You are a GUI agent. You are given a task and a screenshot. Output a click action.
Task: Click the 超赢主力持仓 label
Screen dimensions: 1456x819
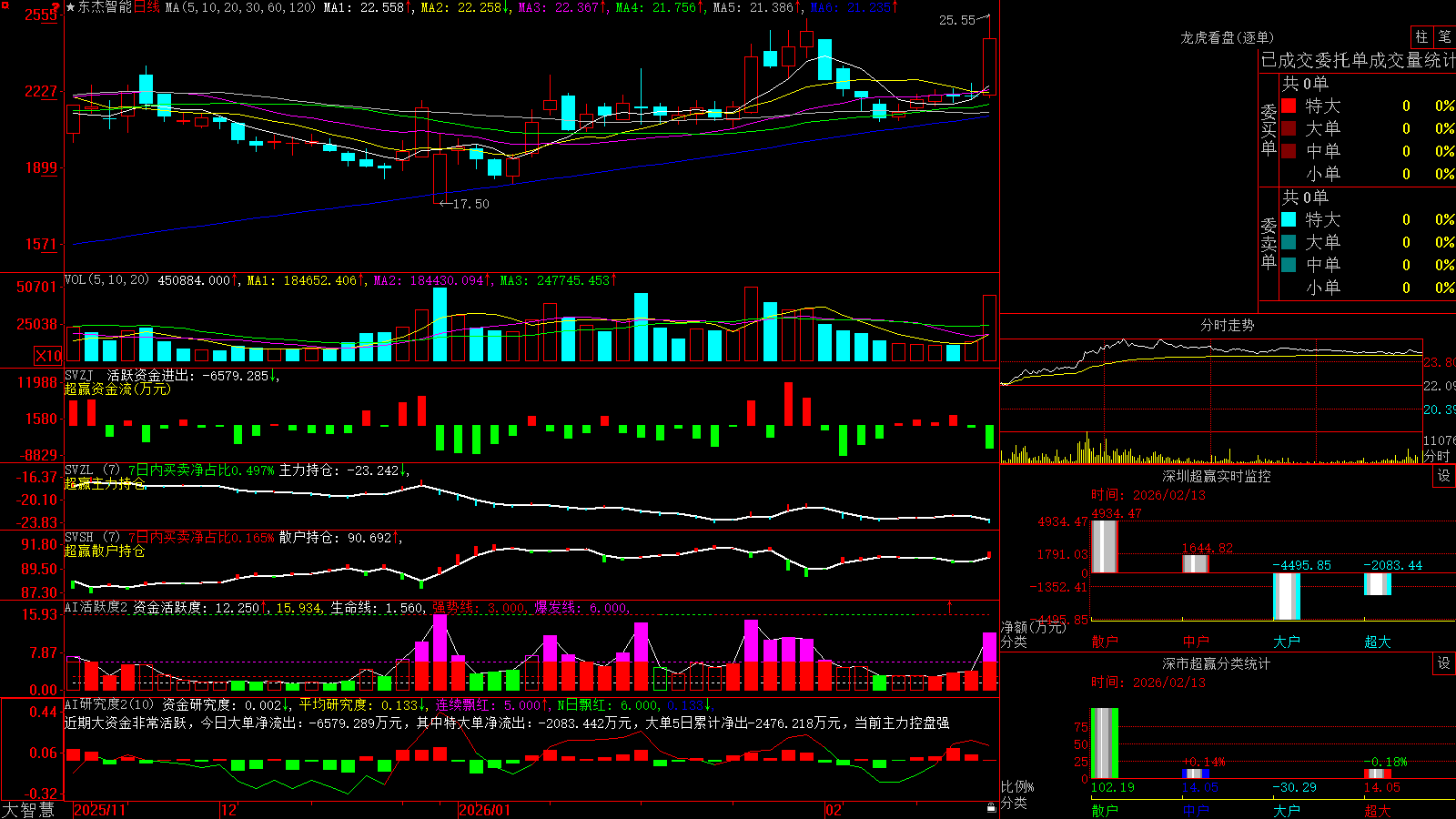pos(105,483)
